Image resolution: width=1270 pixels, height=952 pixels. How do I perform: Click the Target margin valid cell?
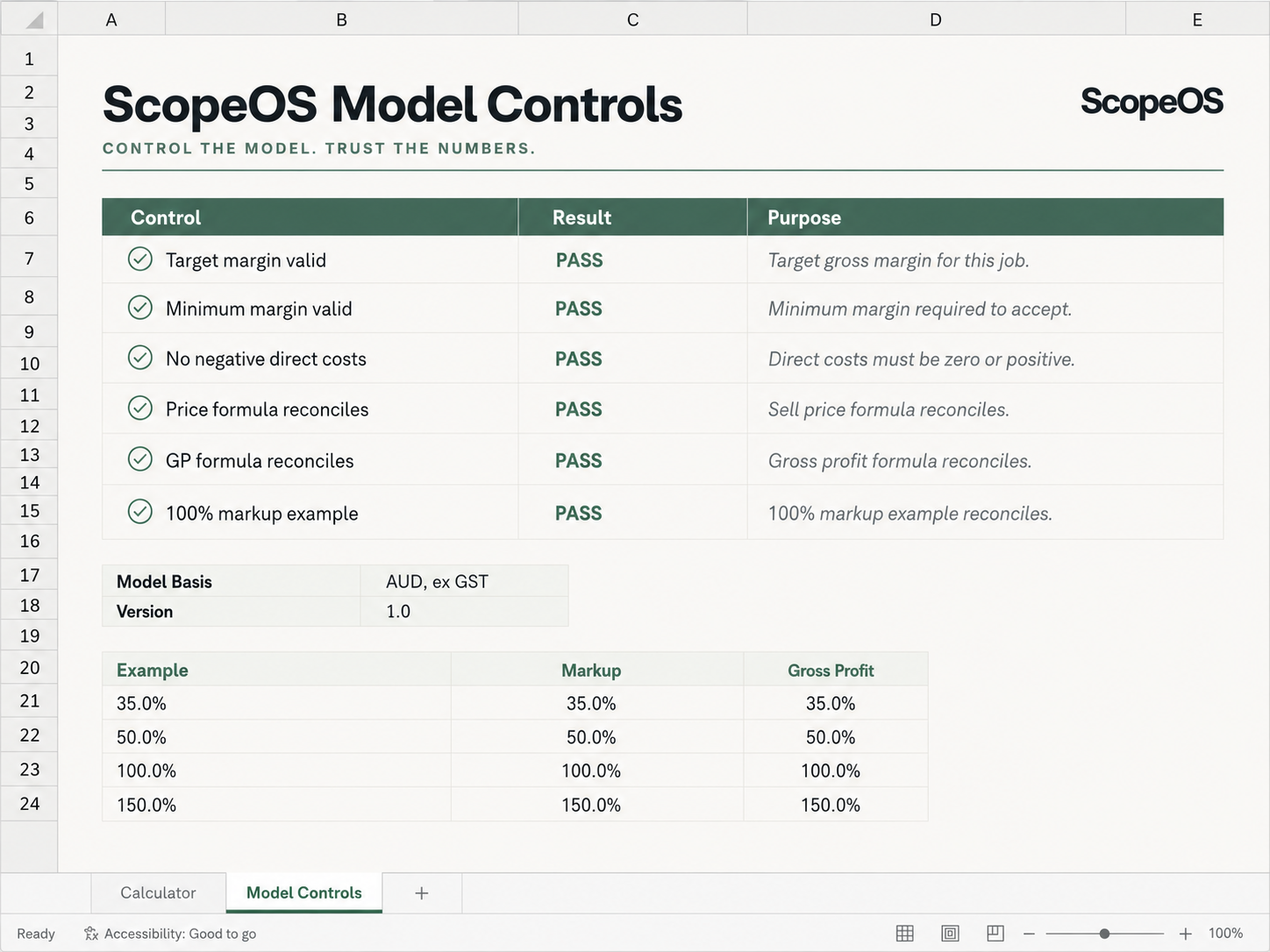point(310,259)
